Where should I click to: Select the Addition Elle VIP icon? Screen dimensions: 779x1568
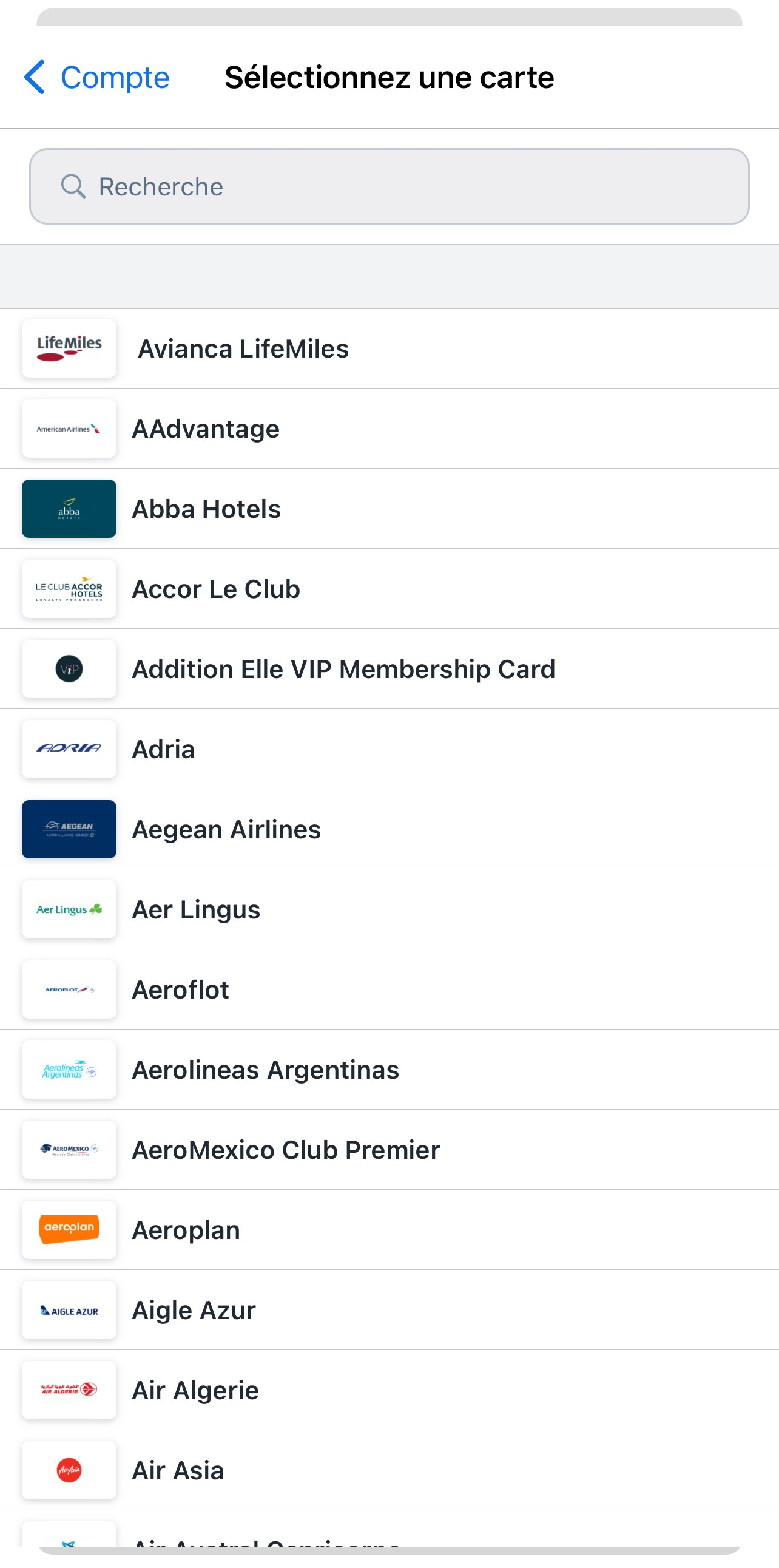(69, 669)
